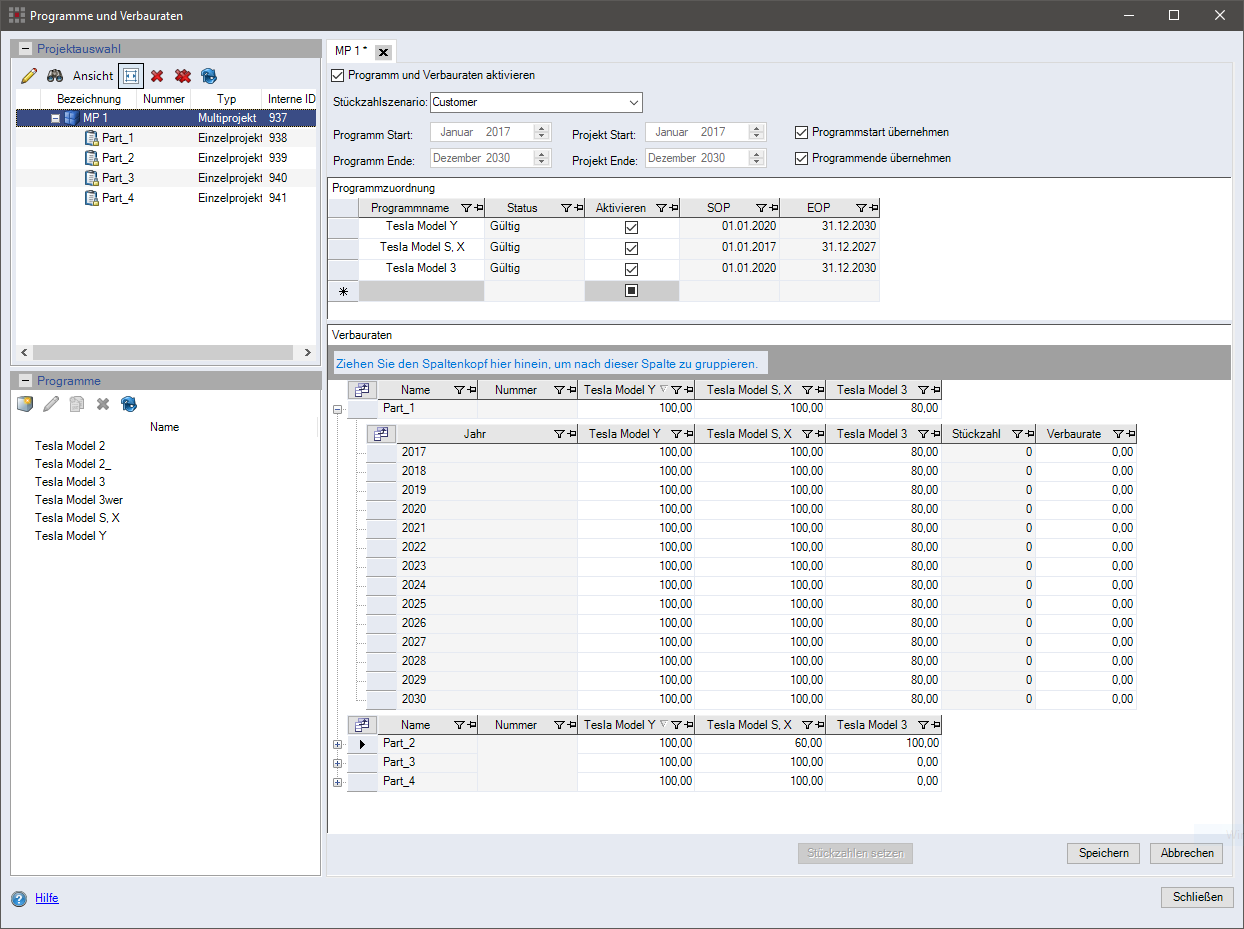Collapse the Programme panel

25,381
